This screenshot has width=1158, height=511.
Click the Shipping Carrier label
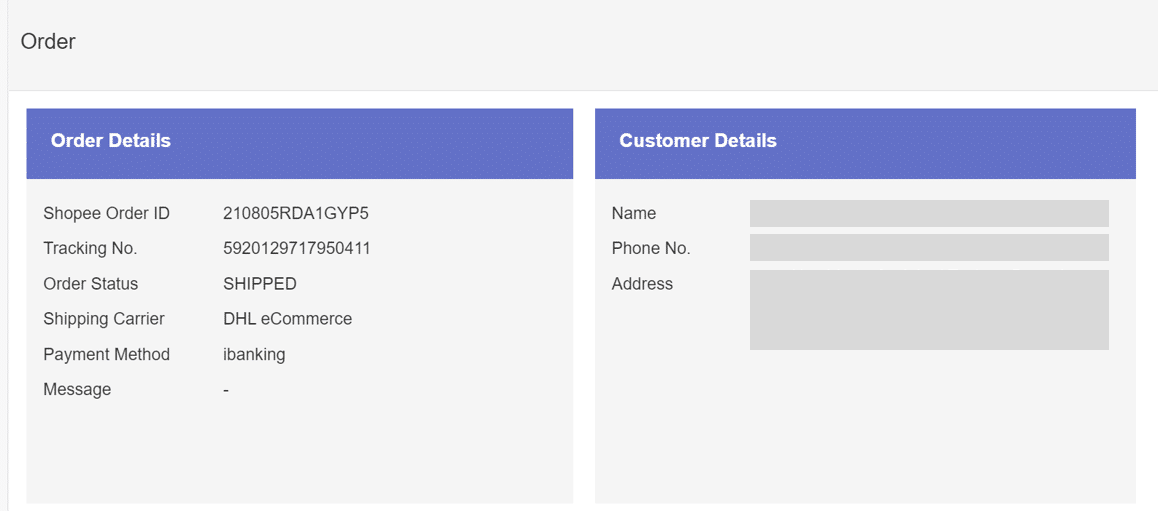104,319
